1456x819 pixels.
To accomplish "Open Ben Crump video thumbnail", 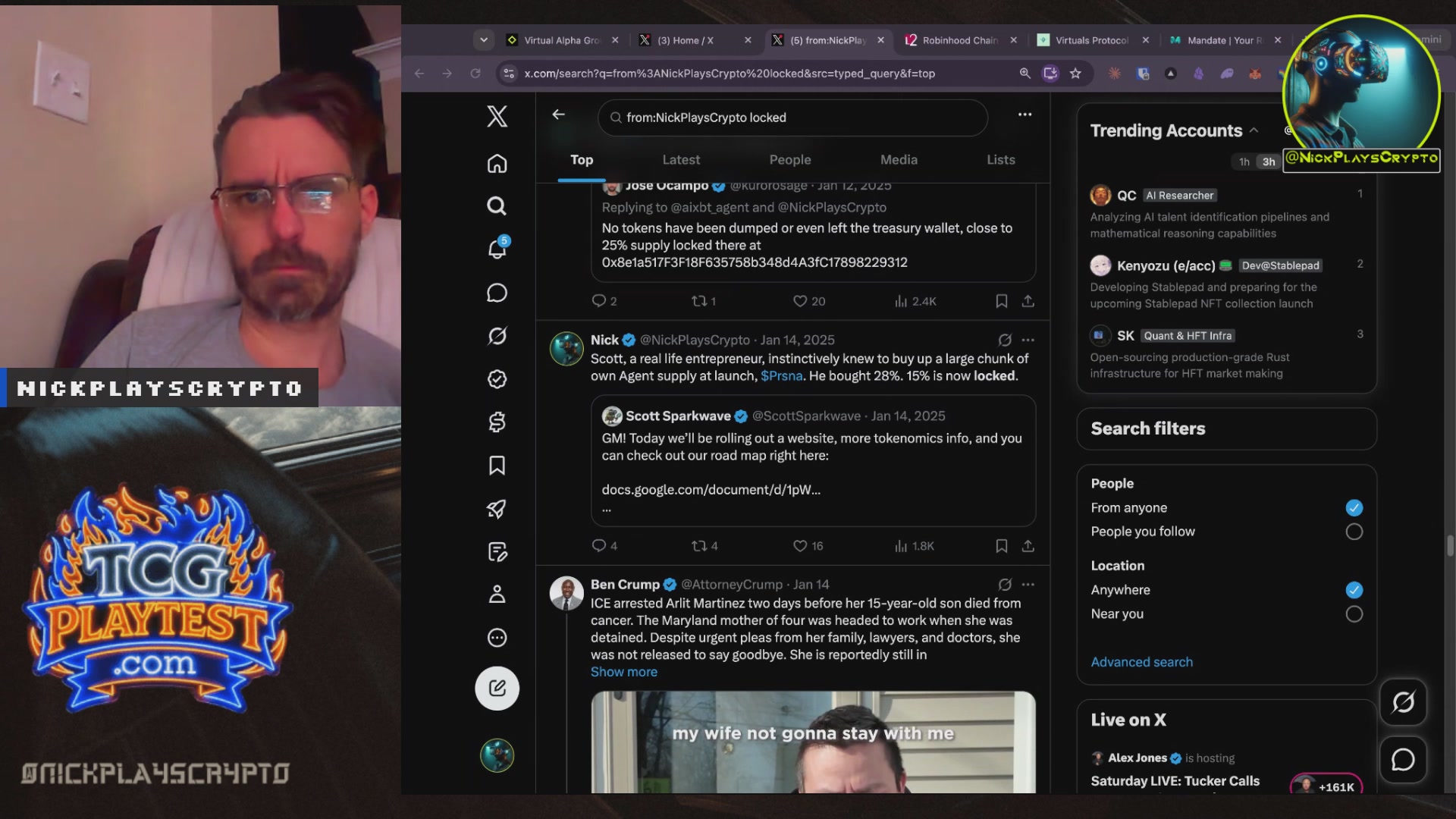I will click(813, 742).
